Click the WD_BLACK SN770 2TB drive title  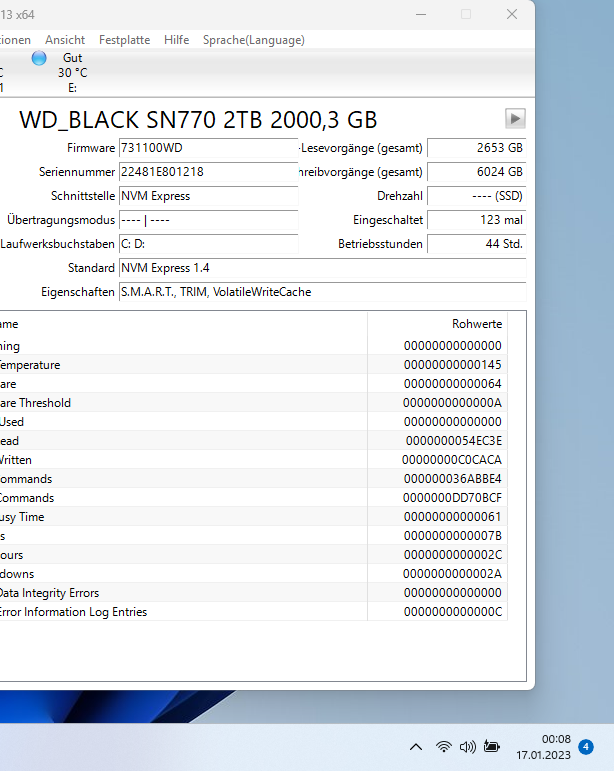point(198,120)
